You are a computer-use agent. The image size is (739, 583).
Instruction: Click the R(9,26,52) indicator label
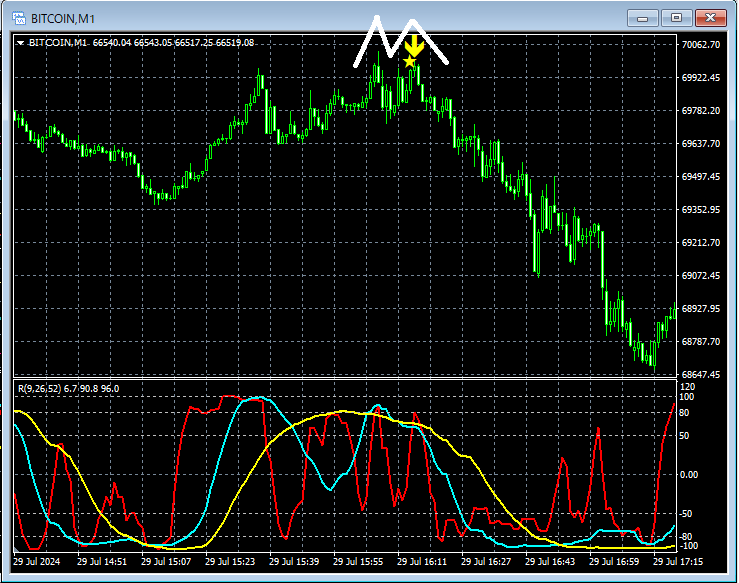[x=40, y=389]
